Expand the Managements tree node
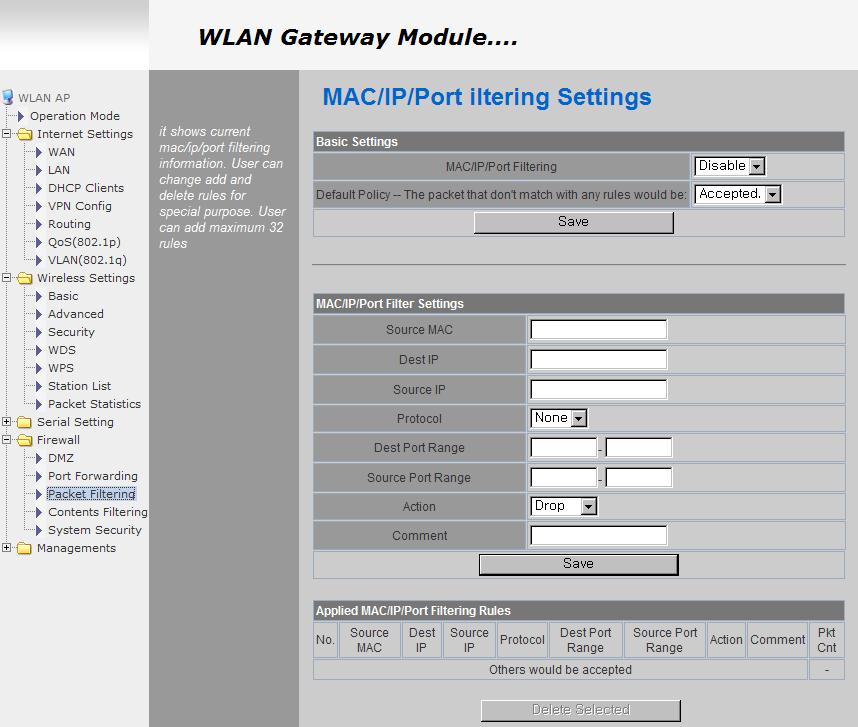The height and width of the screenshot is (727, 858). coord(7,548)
